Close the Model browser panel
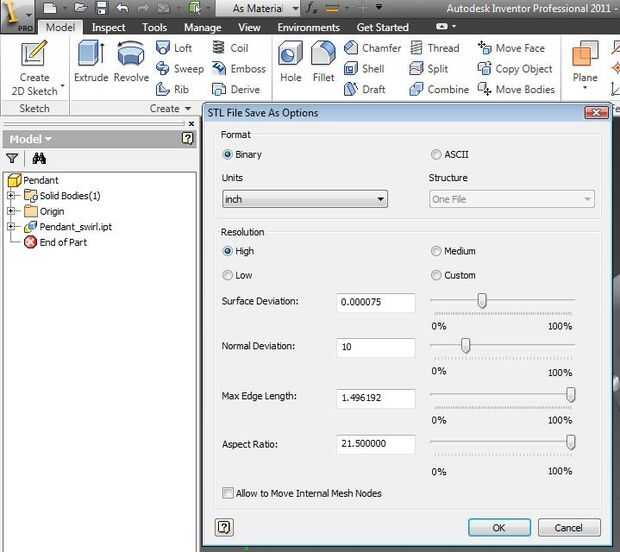This screenshot has height=552, width=620. point(191,124)
